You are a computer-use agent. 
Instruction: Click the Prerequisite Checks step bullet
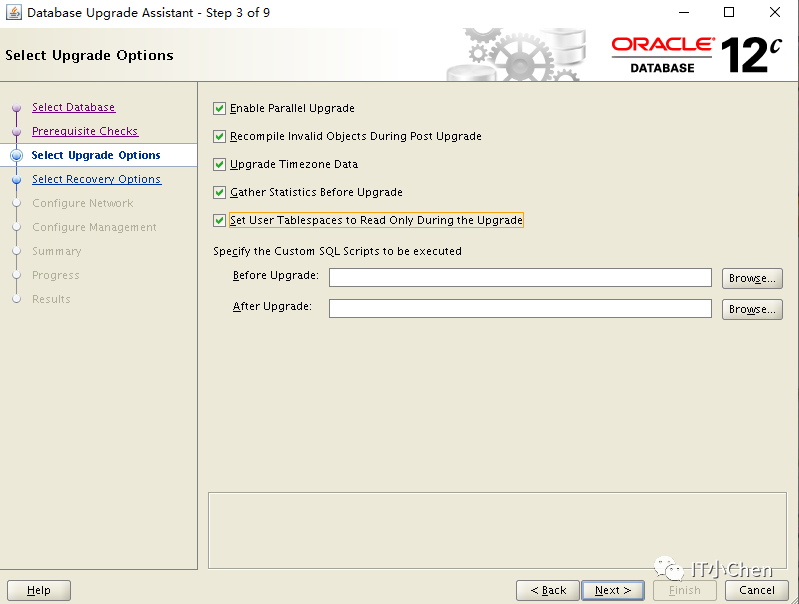[16, 132]
